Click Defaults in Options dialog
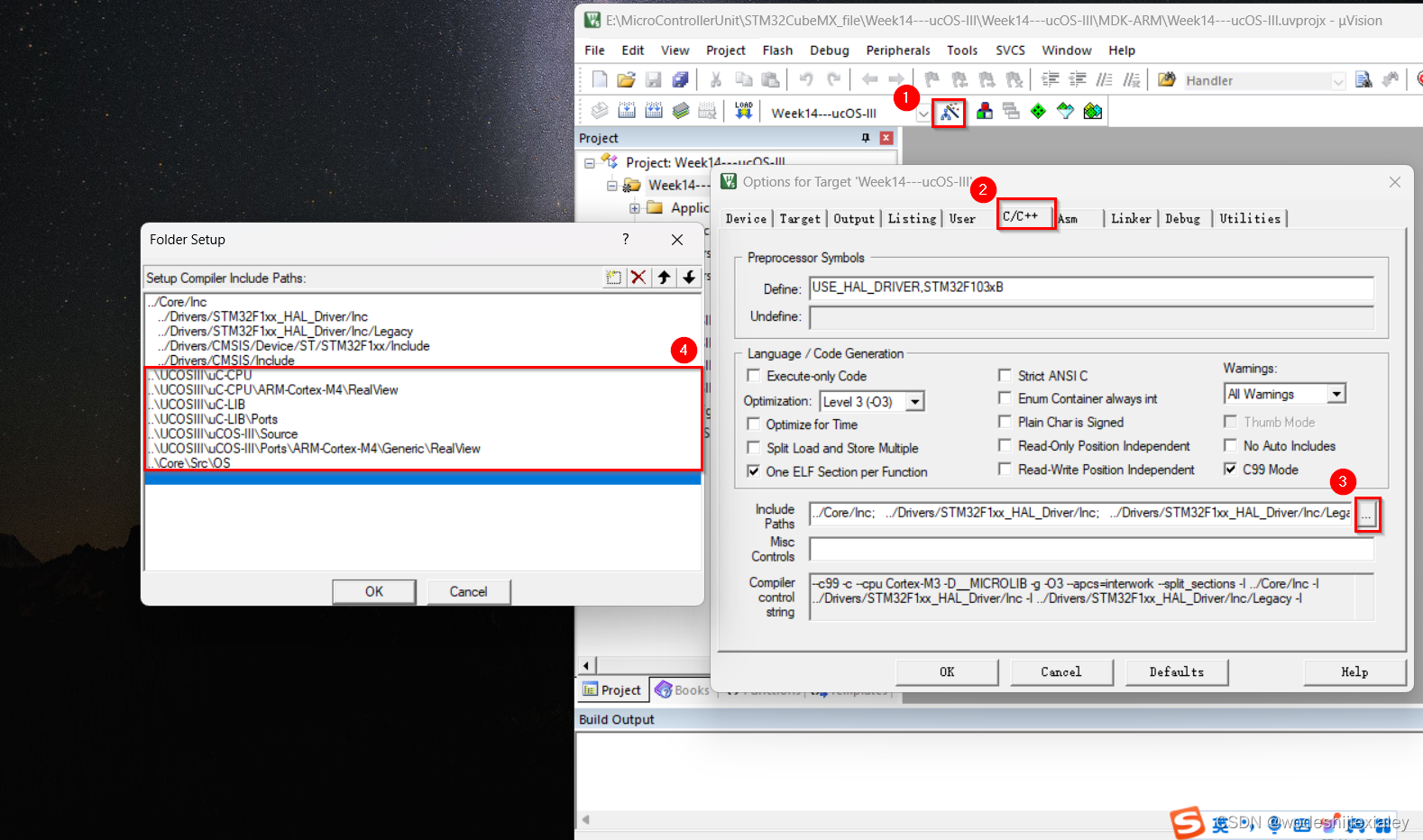1423x840 pixels. pos(1176,672)
